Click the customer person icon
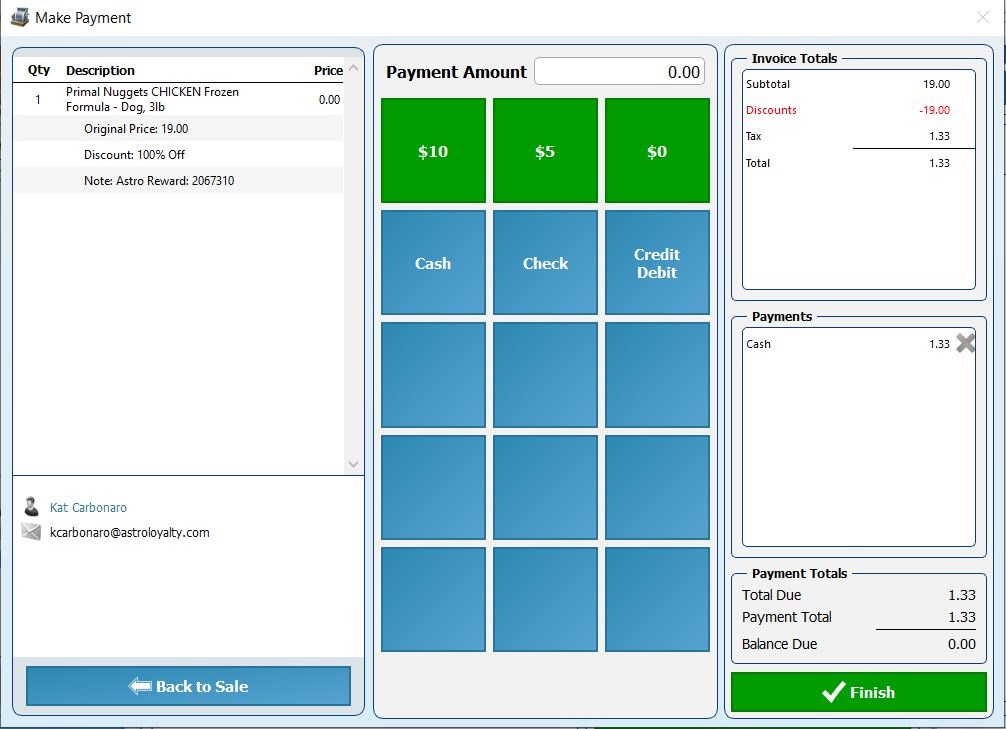This screenshot has height=729, width=1006. click(31, 506)
